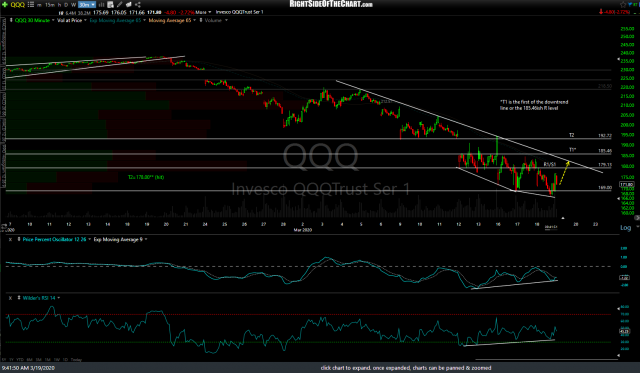Select the pencil drawing tool icon
Image resolution: width=640 pixels, height=373 pixels.
click(x=120, y=5)
